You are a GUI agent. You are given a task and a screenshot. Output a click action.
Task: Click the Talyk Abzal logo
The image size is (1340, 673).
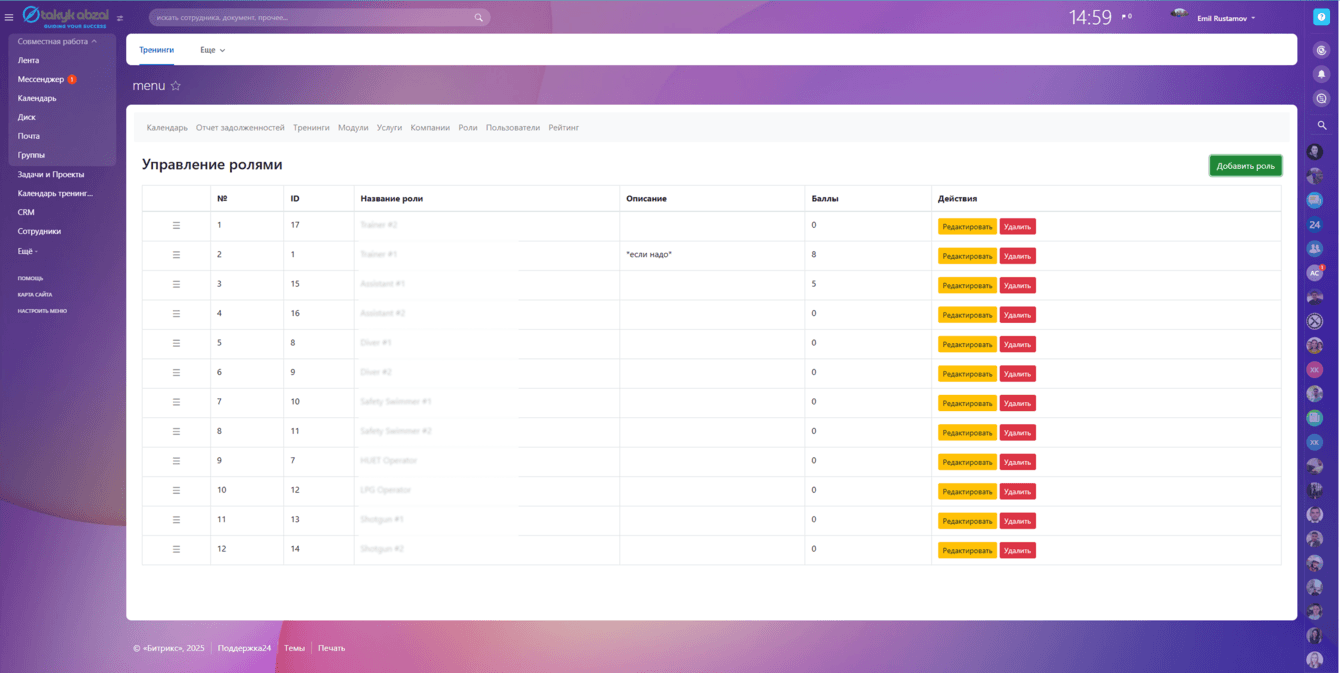(x=65, y=17)
